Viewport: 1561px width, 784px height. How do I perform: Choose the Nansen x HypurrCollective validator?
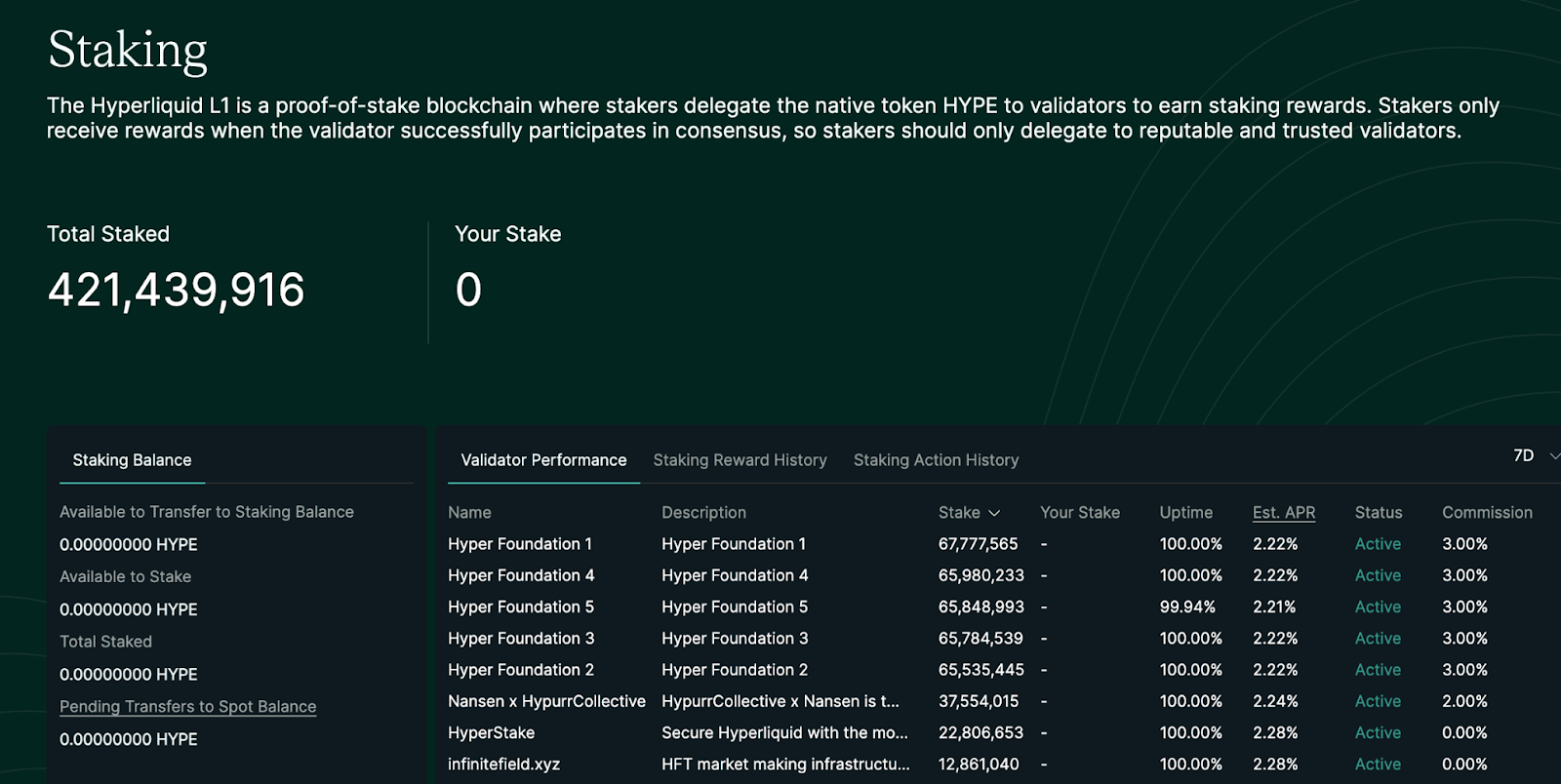(x=546, y=701)
